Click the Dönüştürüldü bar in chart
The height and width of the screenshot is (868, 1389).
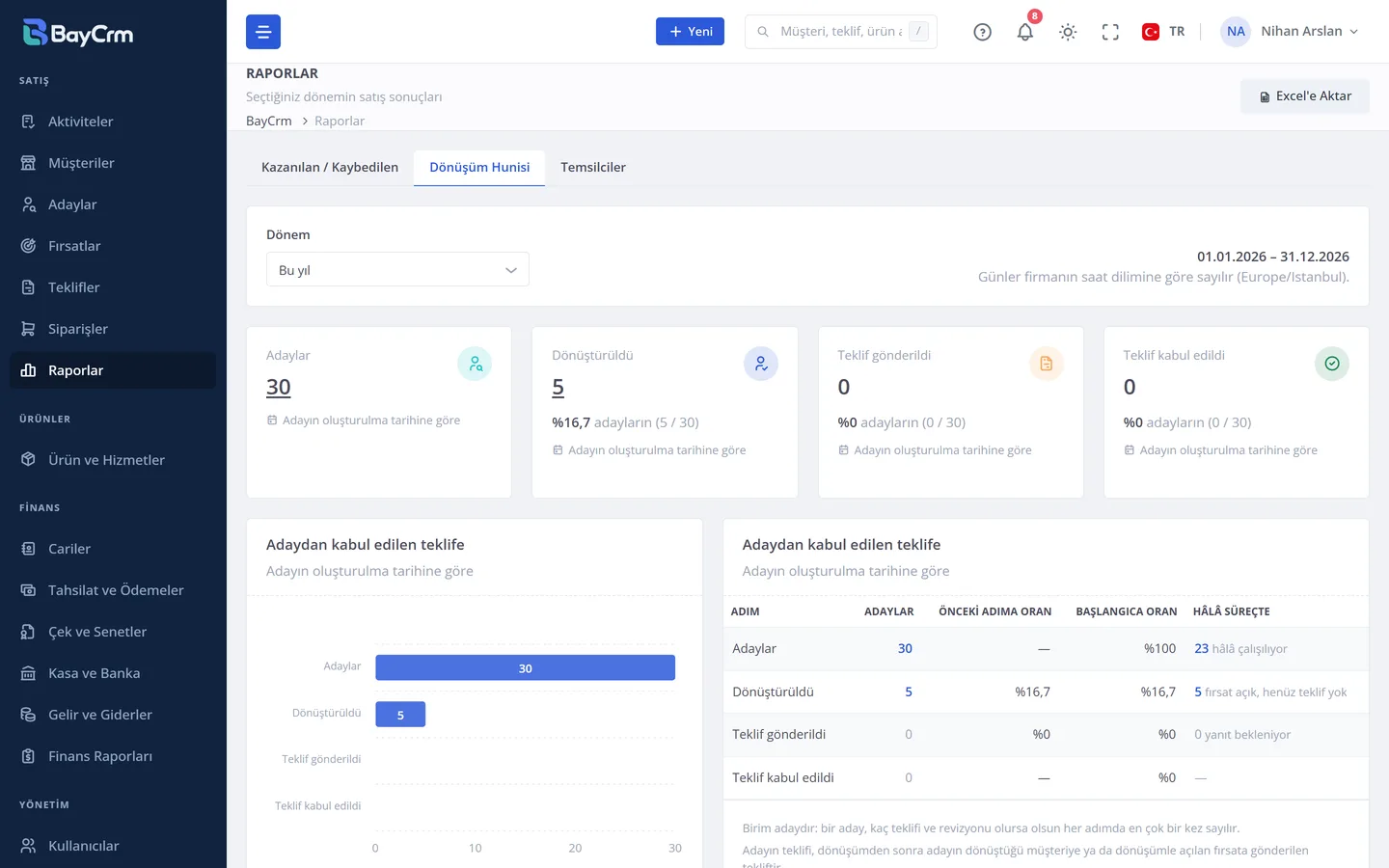click(400, 715)
